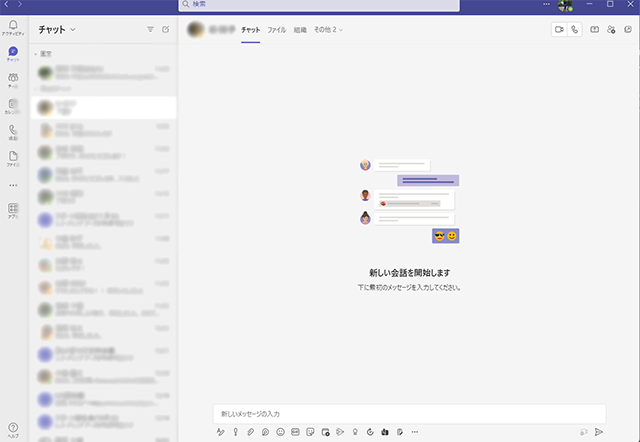
Task: Open the emoji picker
Action: pos(280,432)
